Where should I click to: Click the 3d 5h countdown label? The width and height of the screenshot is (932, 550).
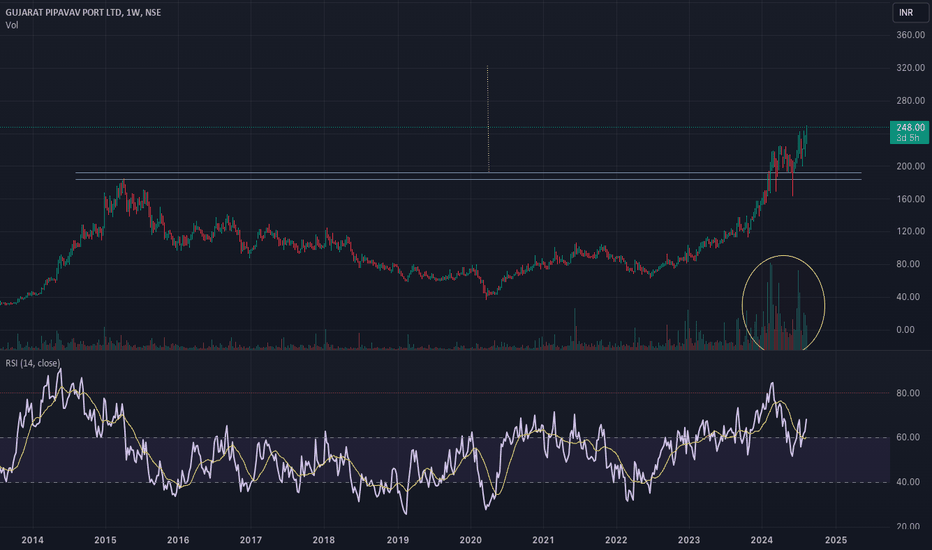click(908, 138)
